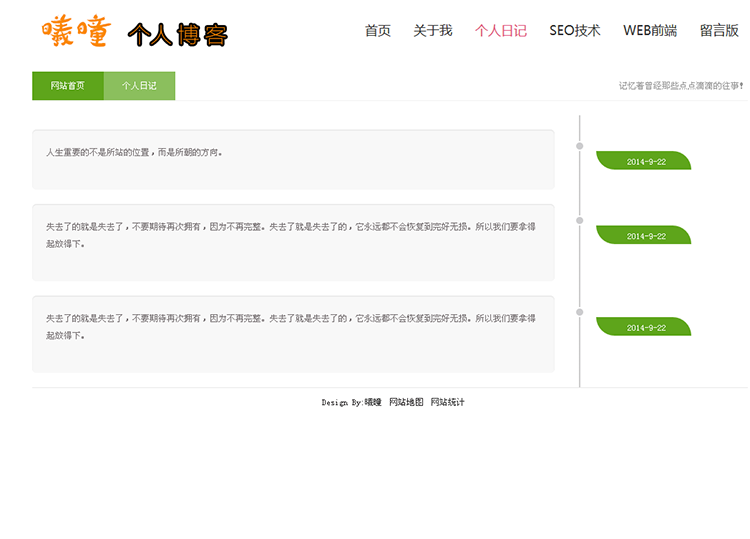The image size is (750, 539).
Task: Click the 2014-9-22 date tag of the first entry
Action: (x=644, y=160)
